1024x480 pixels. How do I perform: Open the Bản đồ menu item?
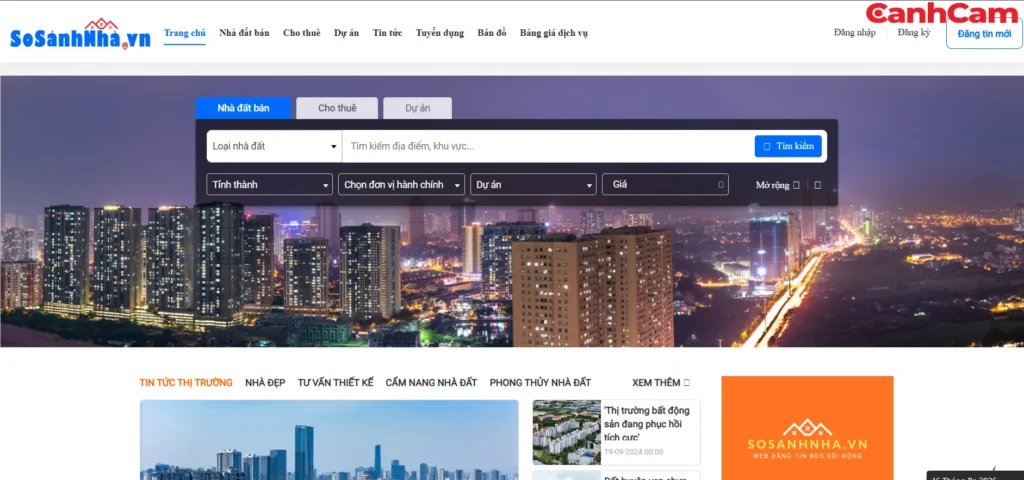492,33
